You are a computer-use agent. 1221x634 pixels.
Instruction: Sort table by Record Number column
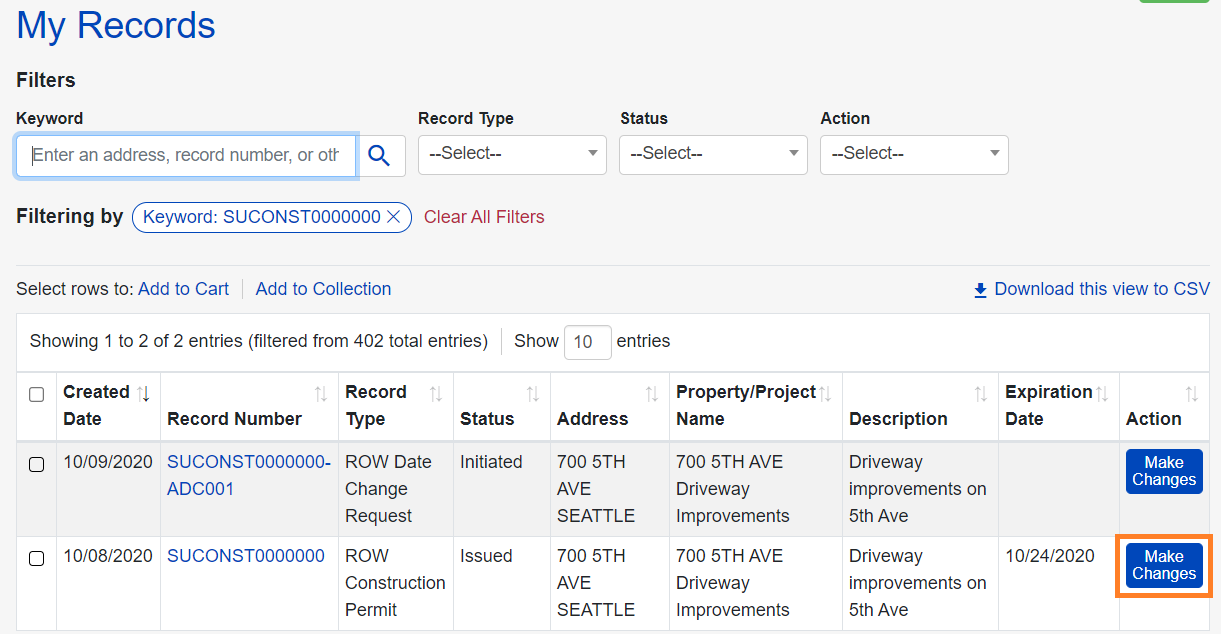(320, 394)
